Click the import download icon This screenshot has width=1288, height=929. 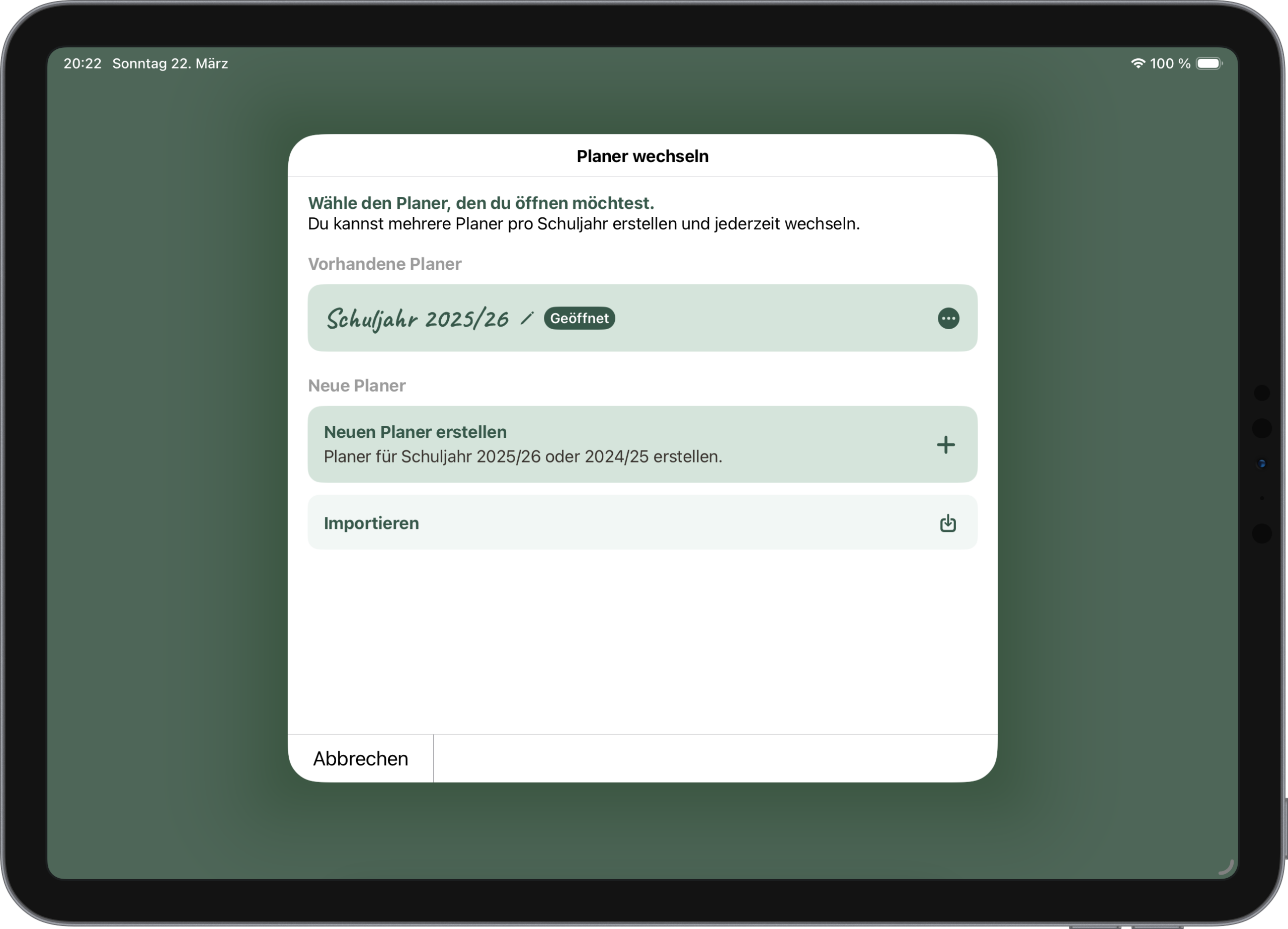pyautogui.click(x=947, y=523)
